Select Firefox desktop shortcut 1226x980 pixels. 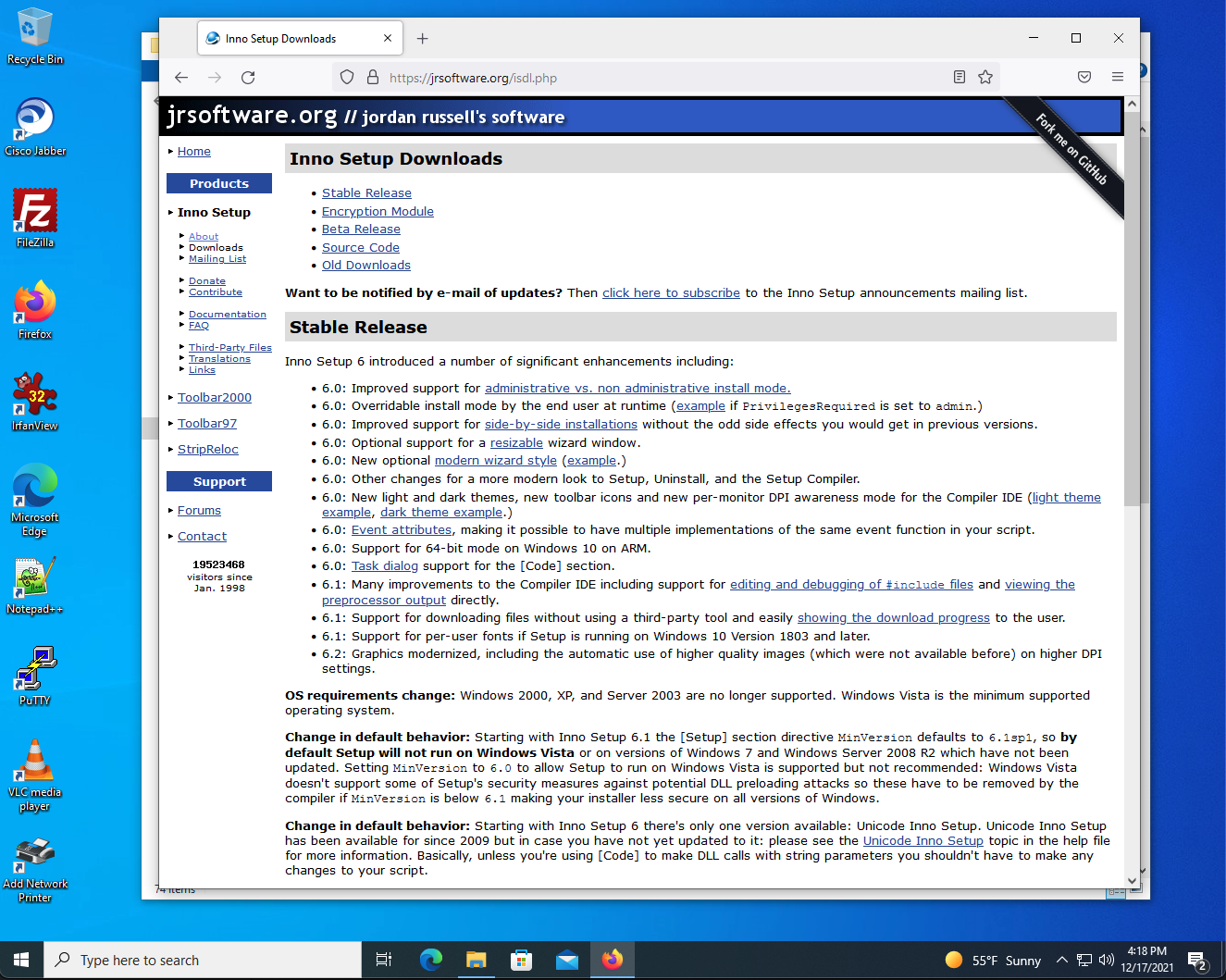coord(35,310)
